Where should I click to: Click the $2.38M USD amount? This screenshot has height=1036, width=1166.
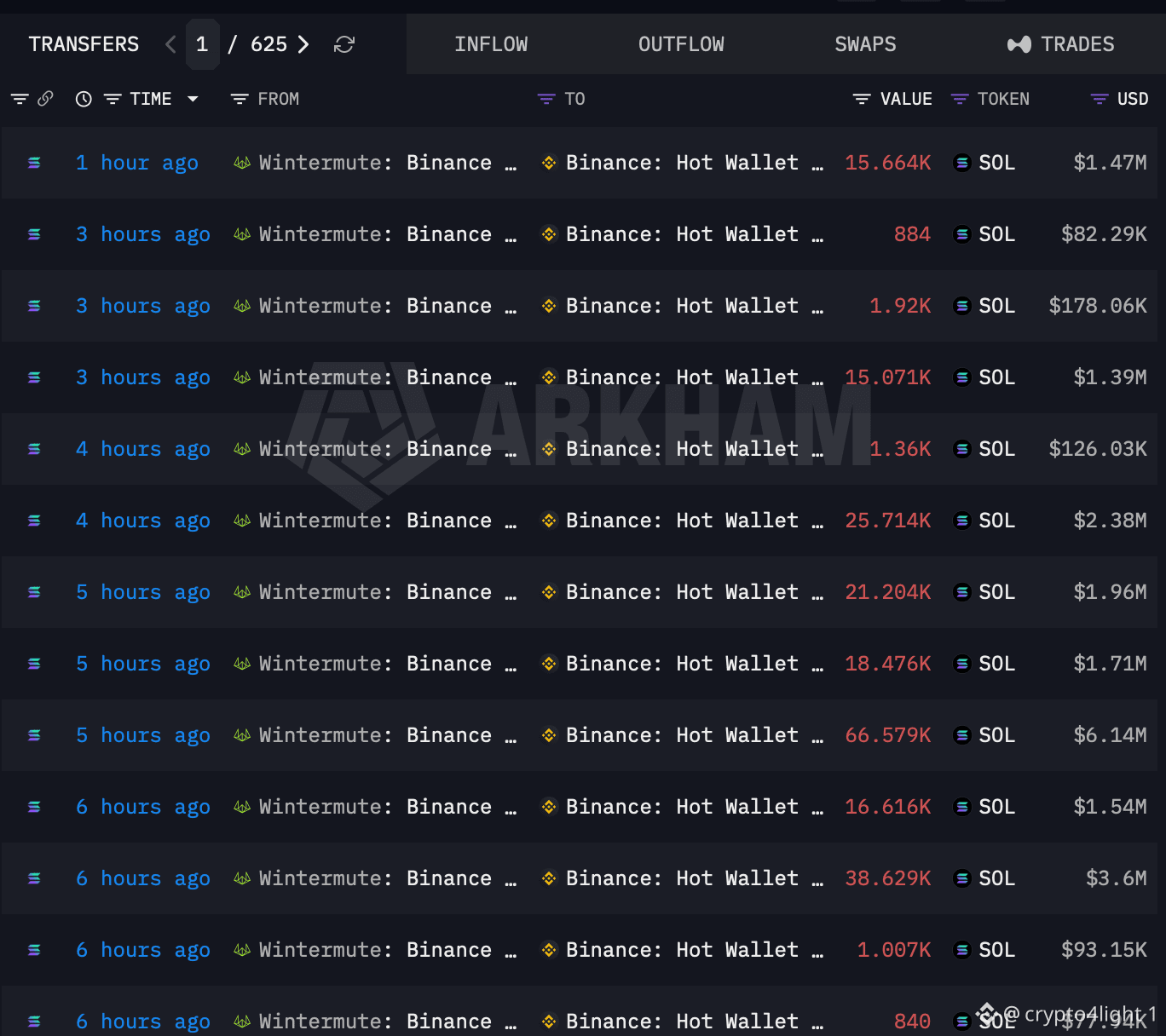point(1110,521)
